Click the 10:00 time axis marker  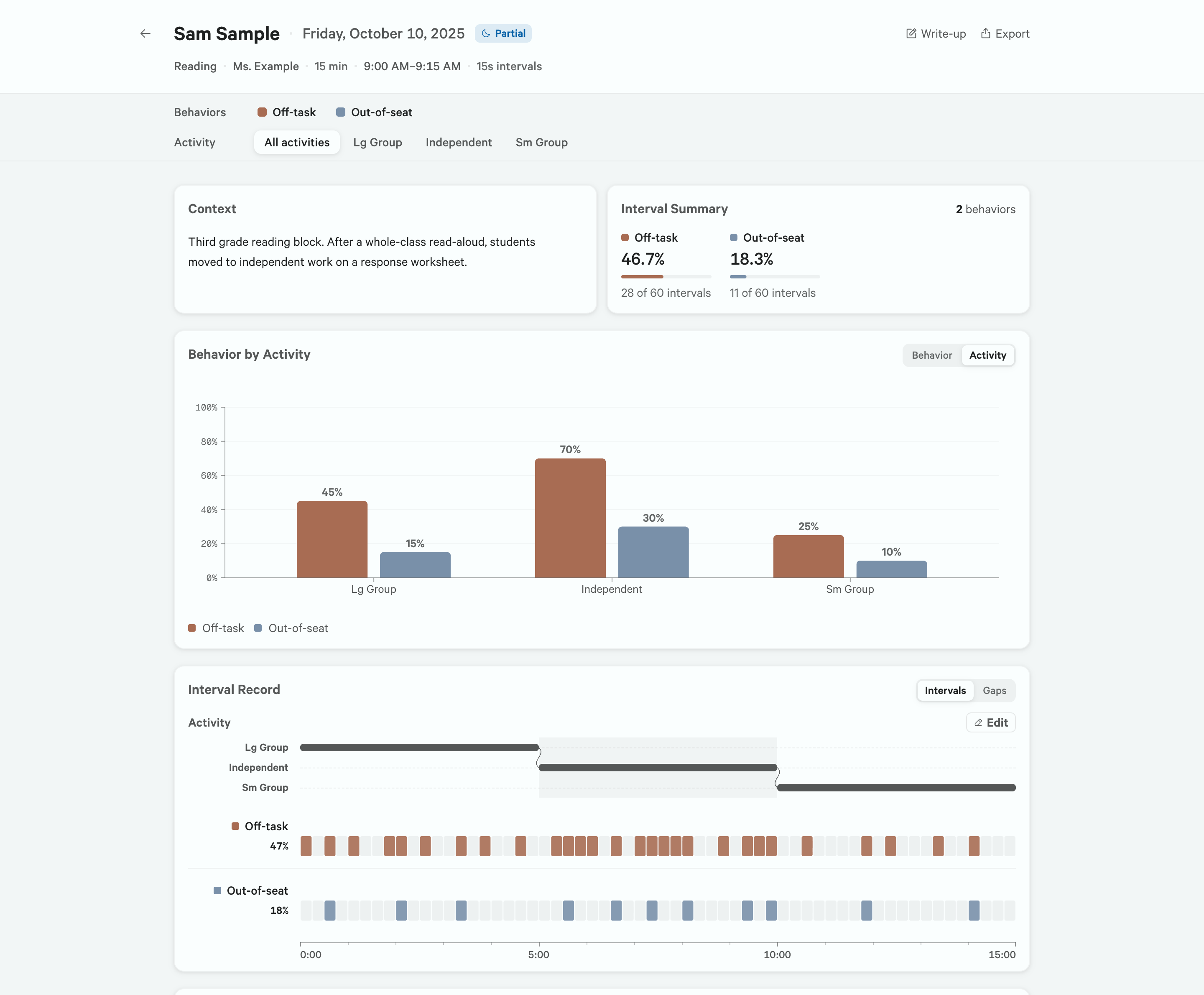777,955
